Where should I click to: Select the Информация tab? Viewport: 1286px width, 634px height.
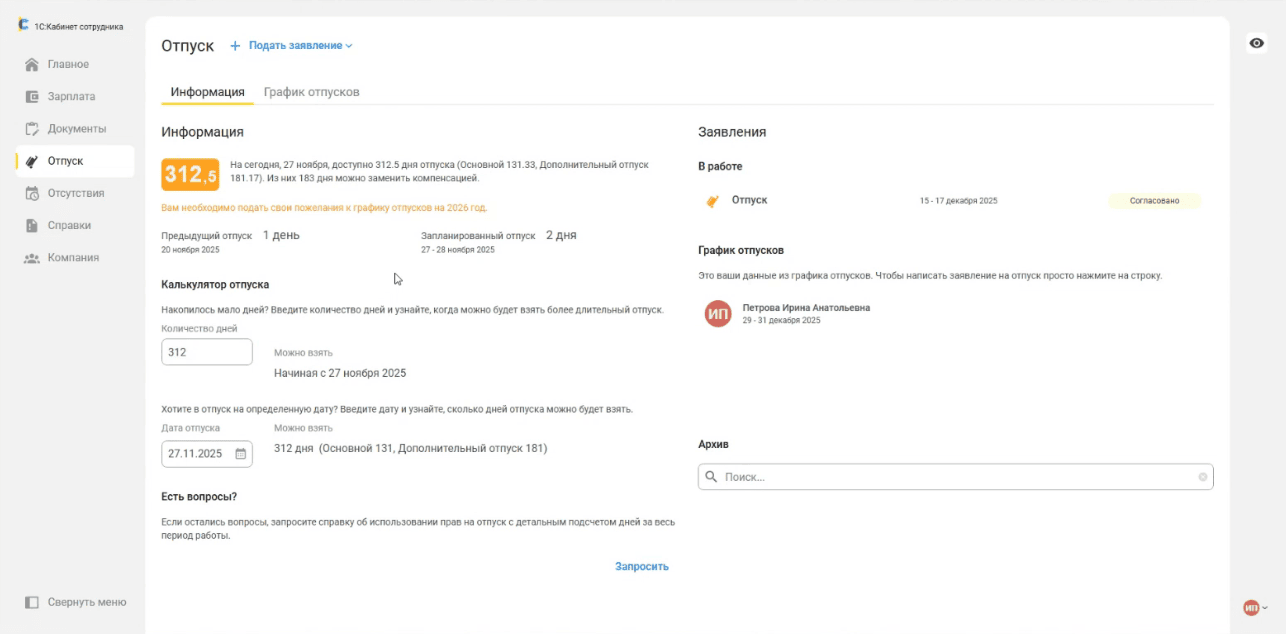point(207,92)
